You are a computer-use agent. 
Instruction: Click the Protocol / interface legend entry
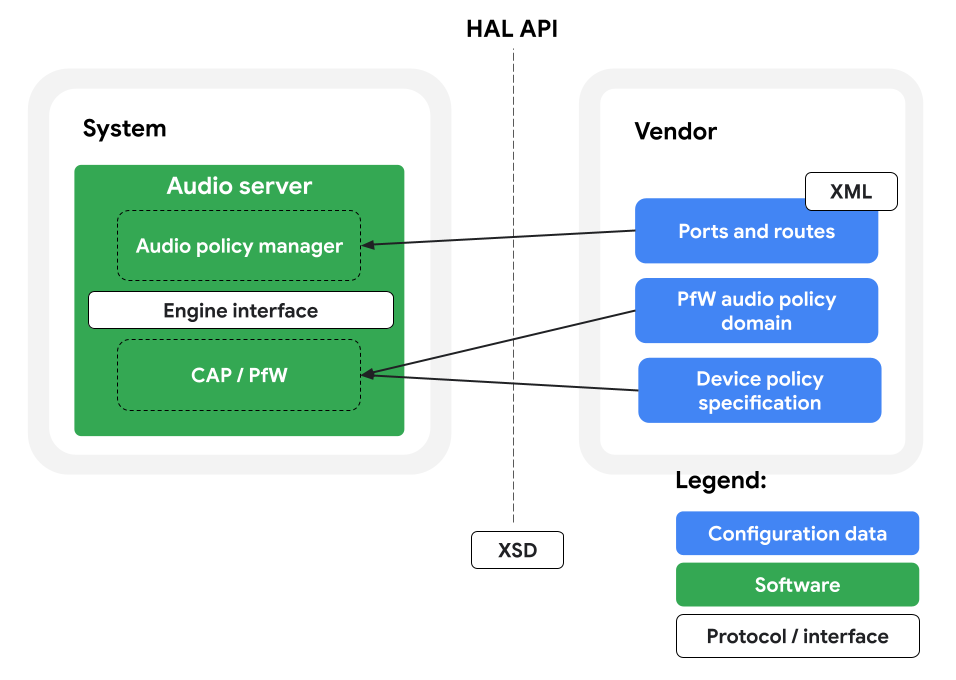coord(797,636)
